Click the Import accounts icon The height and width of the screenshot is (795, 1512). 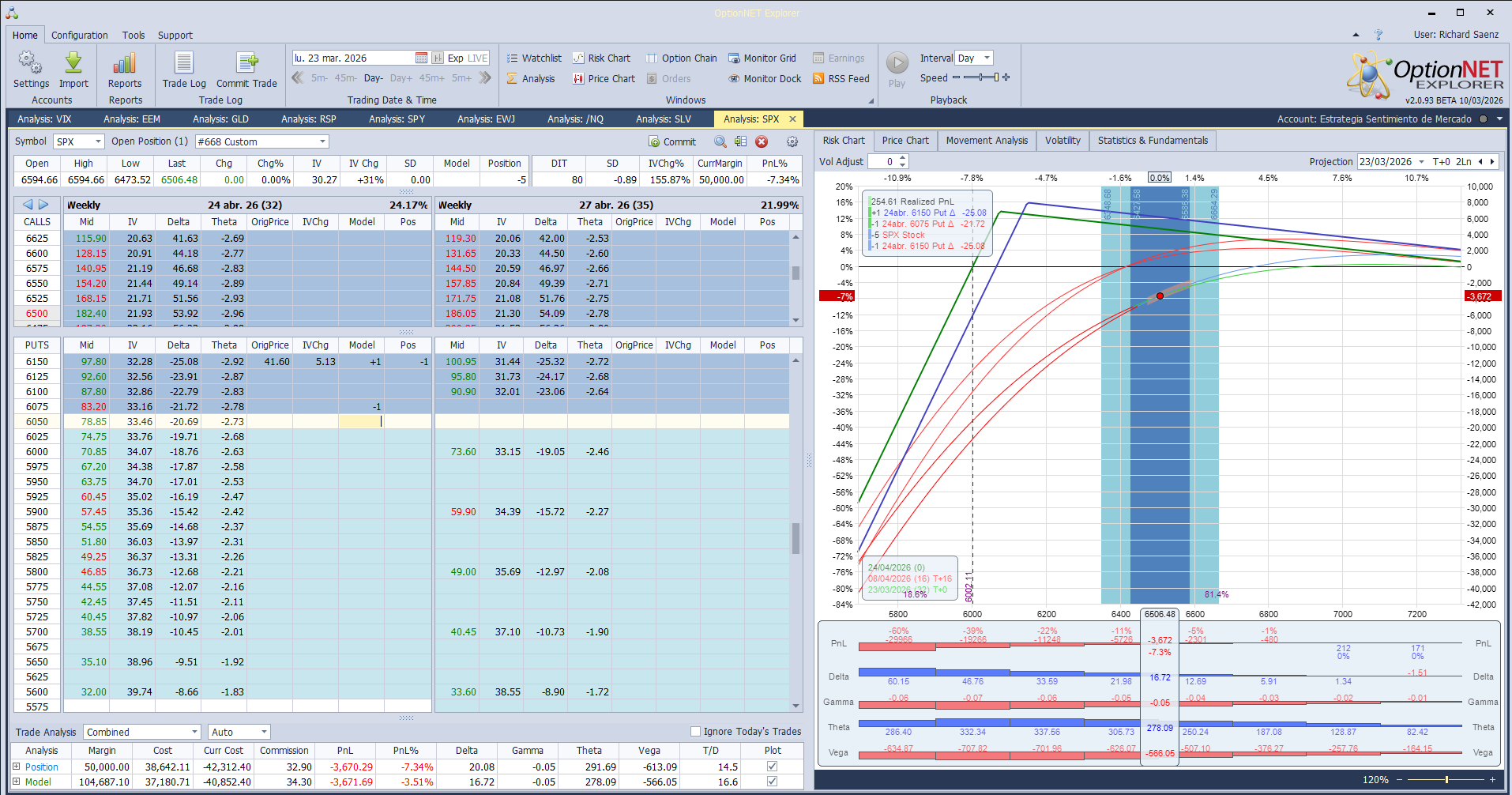pos(73,70)
